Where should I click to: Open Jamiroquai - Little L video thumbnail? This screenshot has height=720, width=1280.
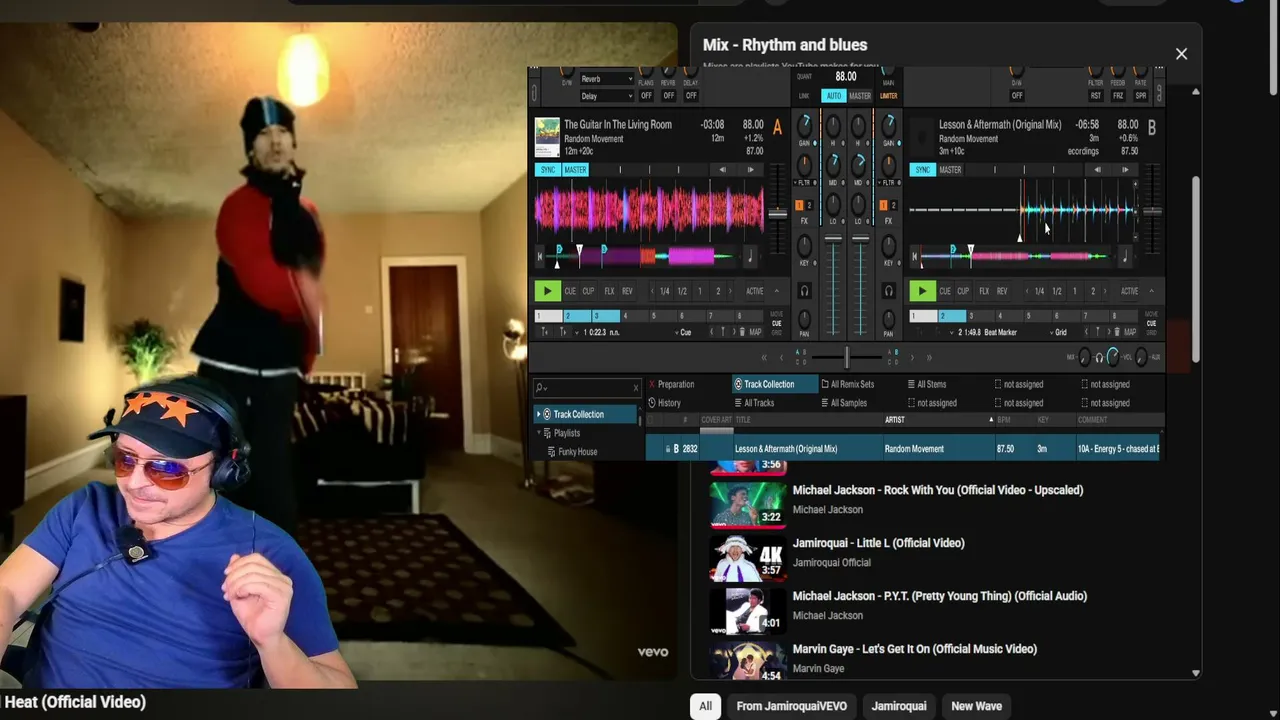click(x=748, y=558)
